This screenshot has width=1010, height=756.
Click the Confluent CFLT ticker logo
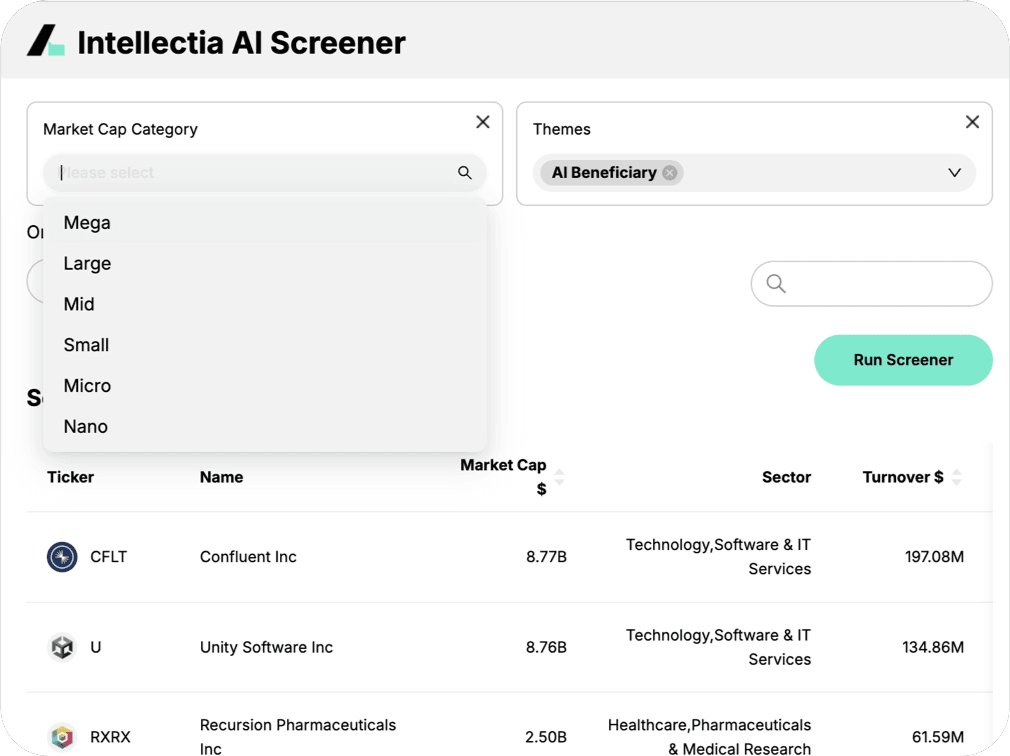click(x=62, y=557)
